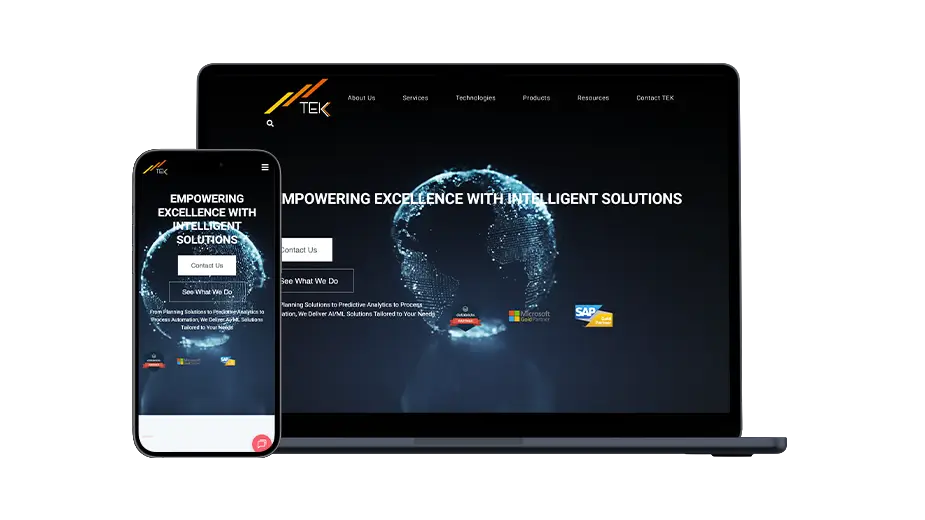The image size is (925, 520).
Task: Open the Services menu item
Action: coord(415,98)
